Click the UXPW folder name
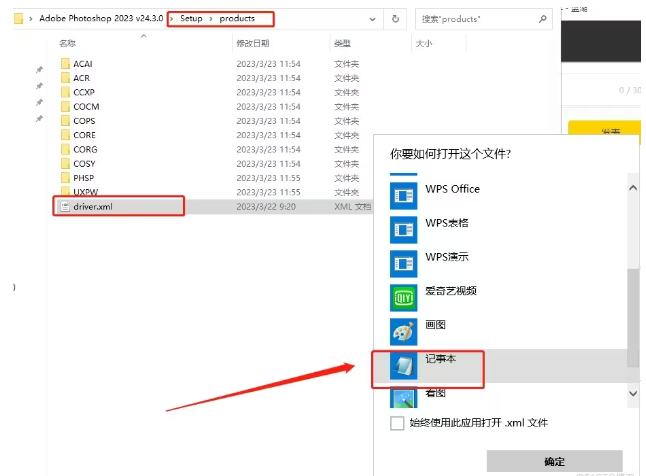Viewport: 646px width, 476px height. (85, 192)
